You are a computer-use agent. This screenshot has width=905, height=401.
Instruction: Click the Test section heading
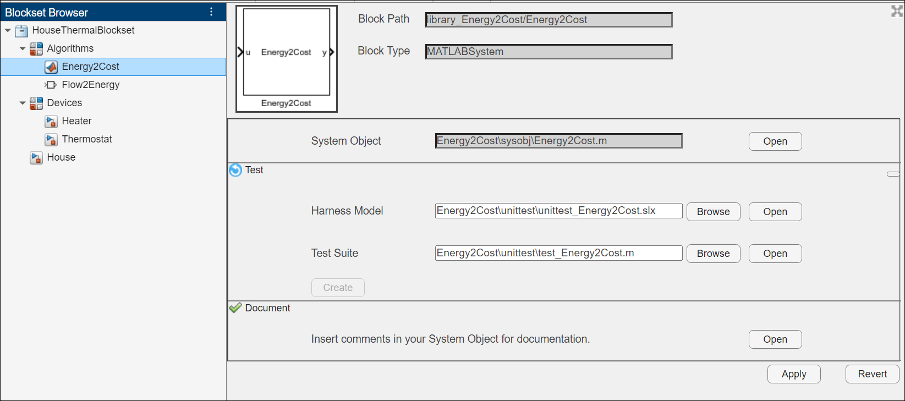point(254,170)
